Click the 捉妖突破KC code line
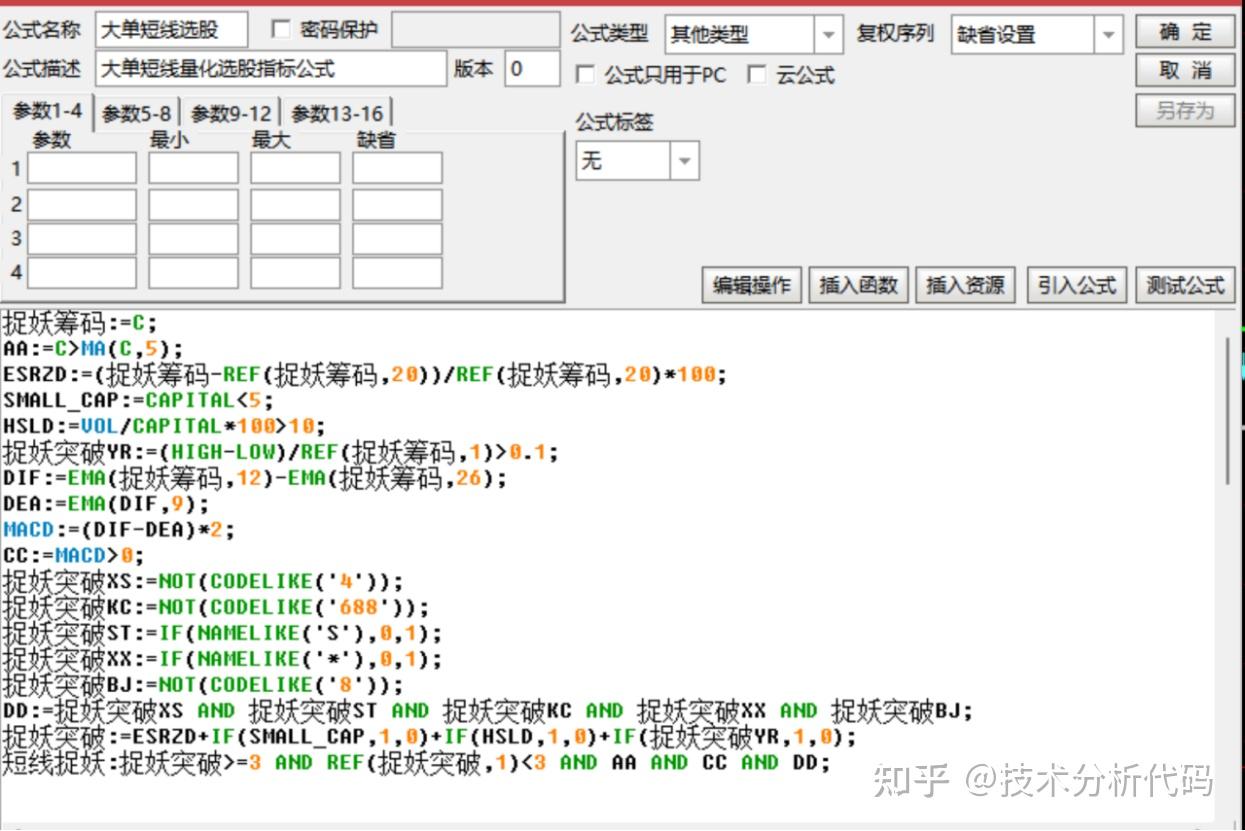This screenshot has width=1245, height=831. point(216,607)
